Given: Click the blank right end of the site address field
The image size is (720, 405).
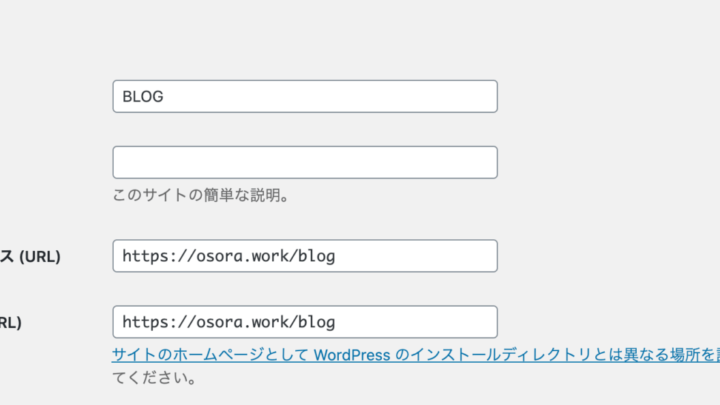Looking at the screenshot, I should (x=470, y=322).
